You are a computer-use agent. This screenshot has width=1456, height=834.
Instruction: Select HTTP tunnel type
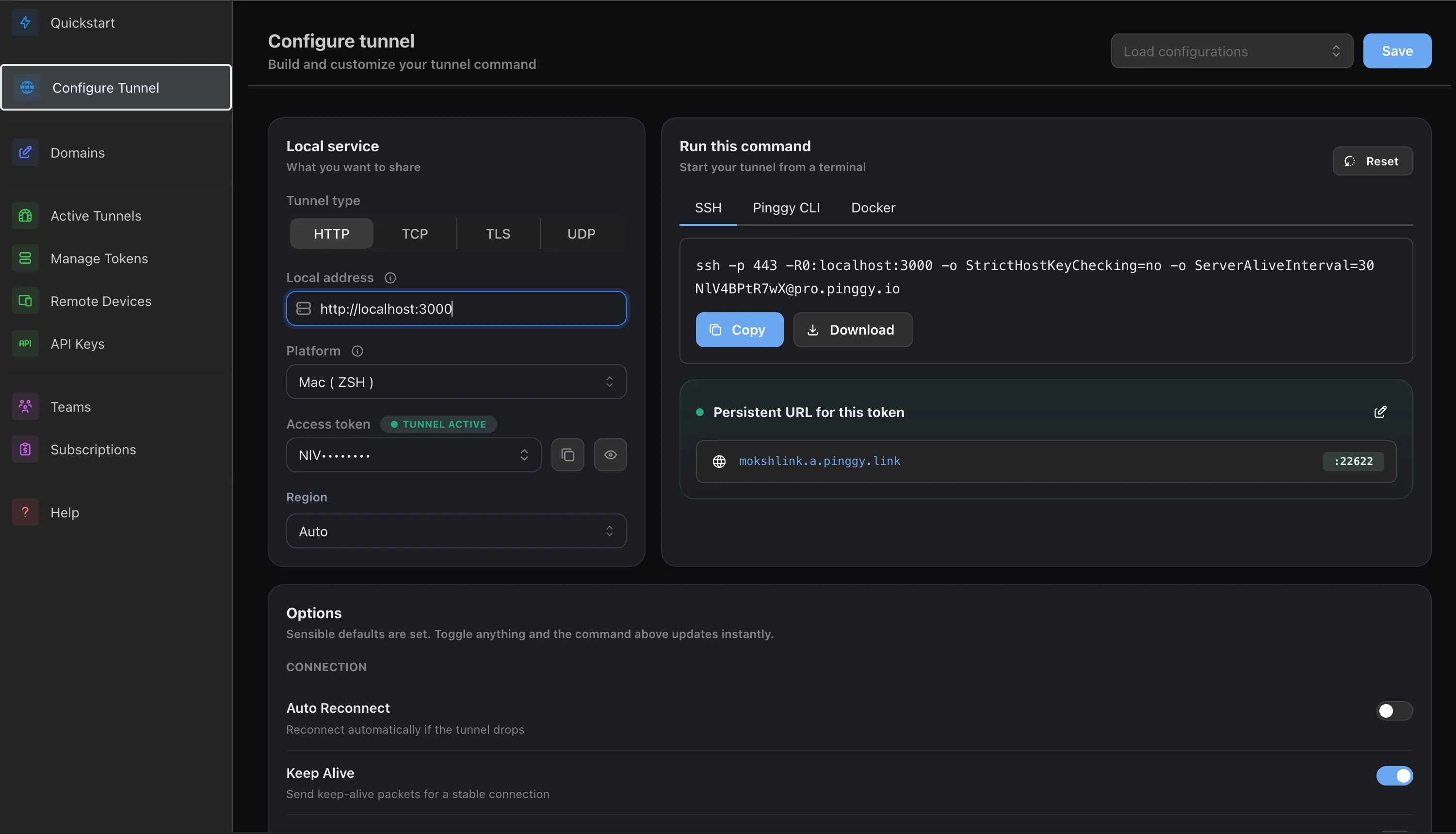coord(331,234)
